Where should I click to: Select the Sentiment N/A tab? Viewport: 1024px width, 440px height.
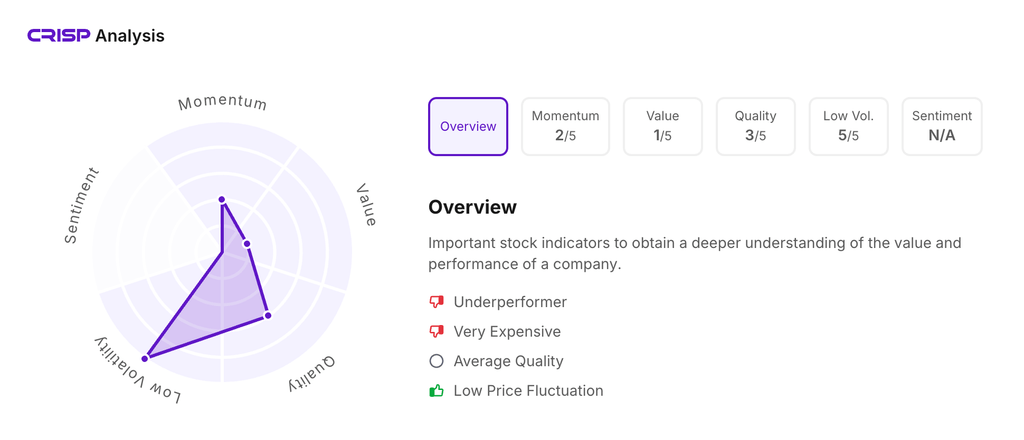(x=941, y=127)
